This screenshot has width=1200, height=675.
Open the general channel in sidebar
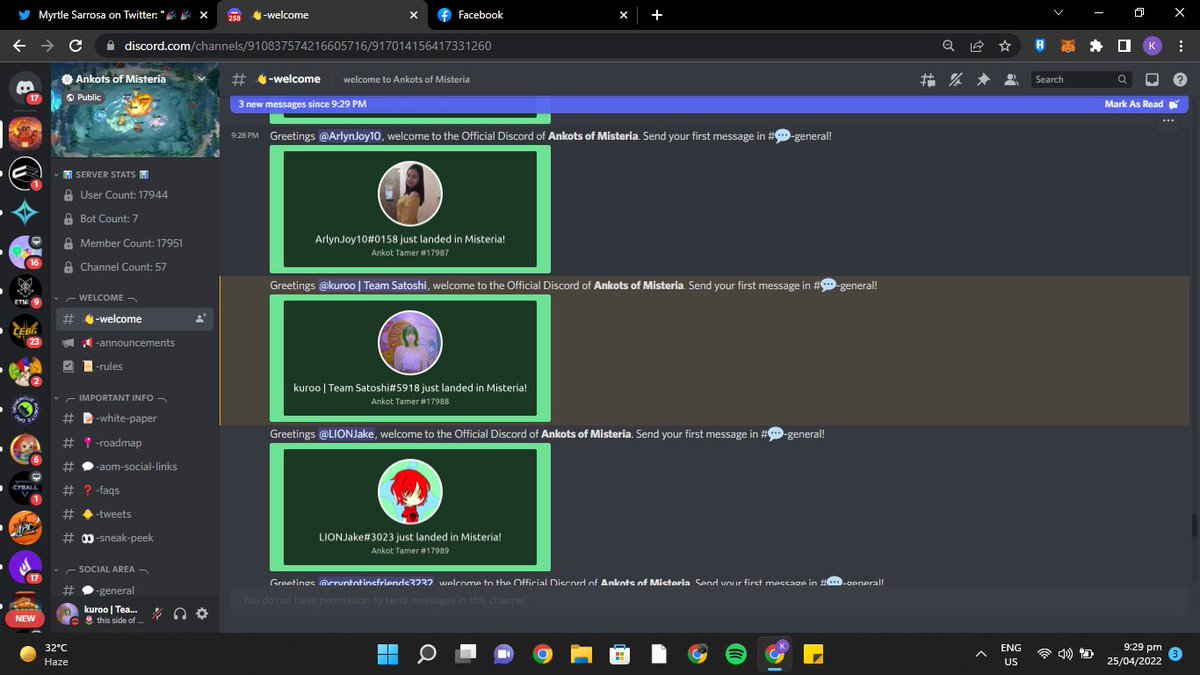(x=134, y=590)
